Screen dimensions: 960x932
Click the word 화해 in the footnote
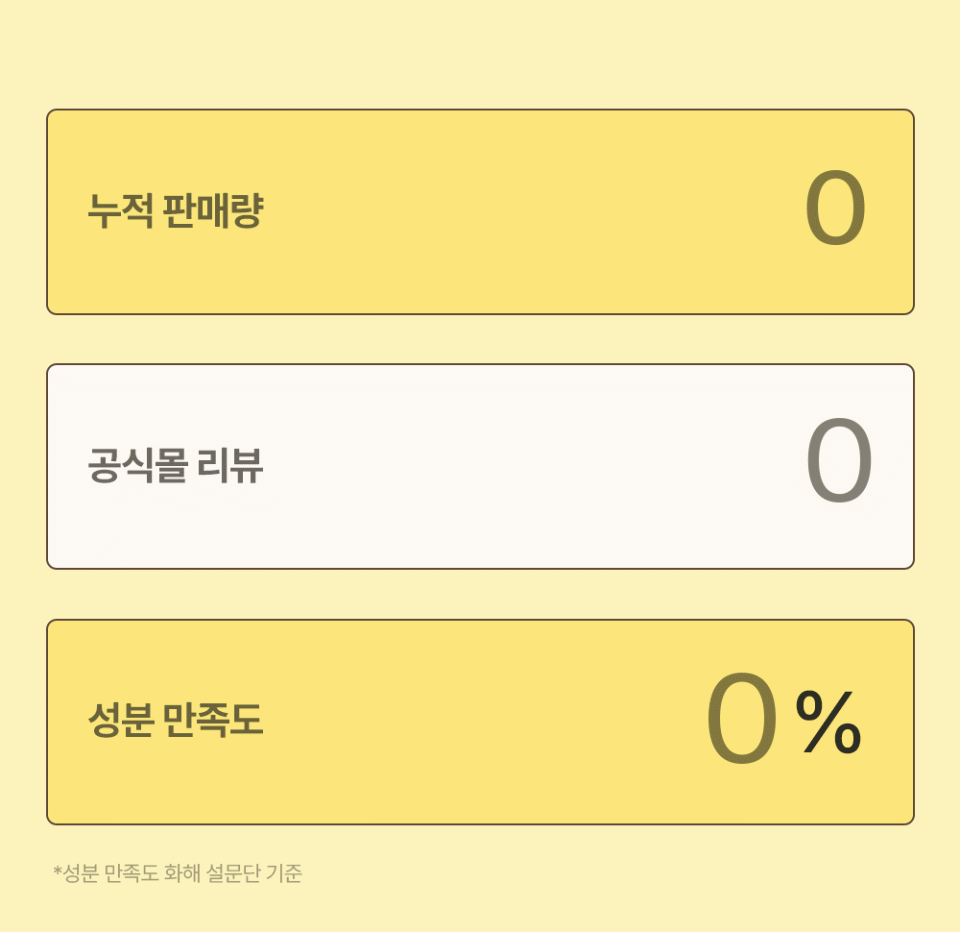point(181,873)
